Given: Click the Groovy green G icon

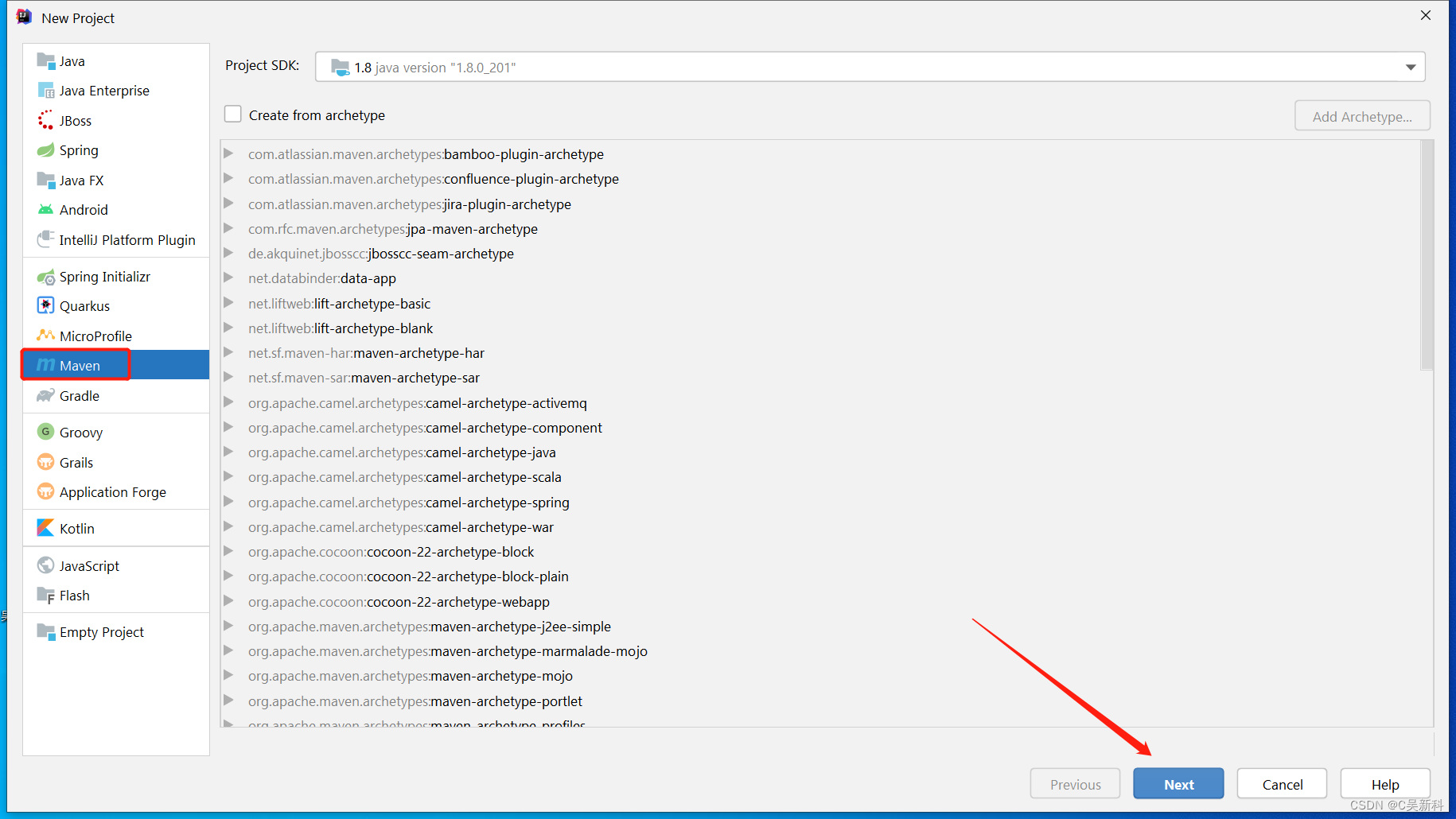Looking at the screenshot, I should (45, 432).
